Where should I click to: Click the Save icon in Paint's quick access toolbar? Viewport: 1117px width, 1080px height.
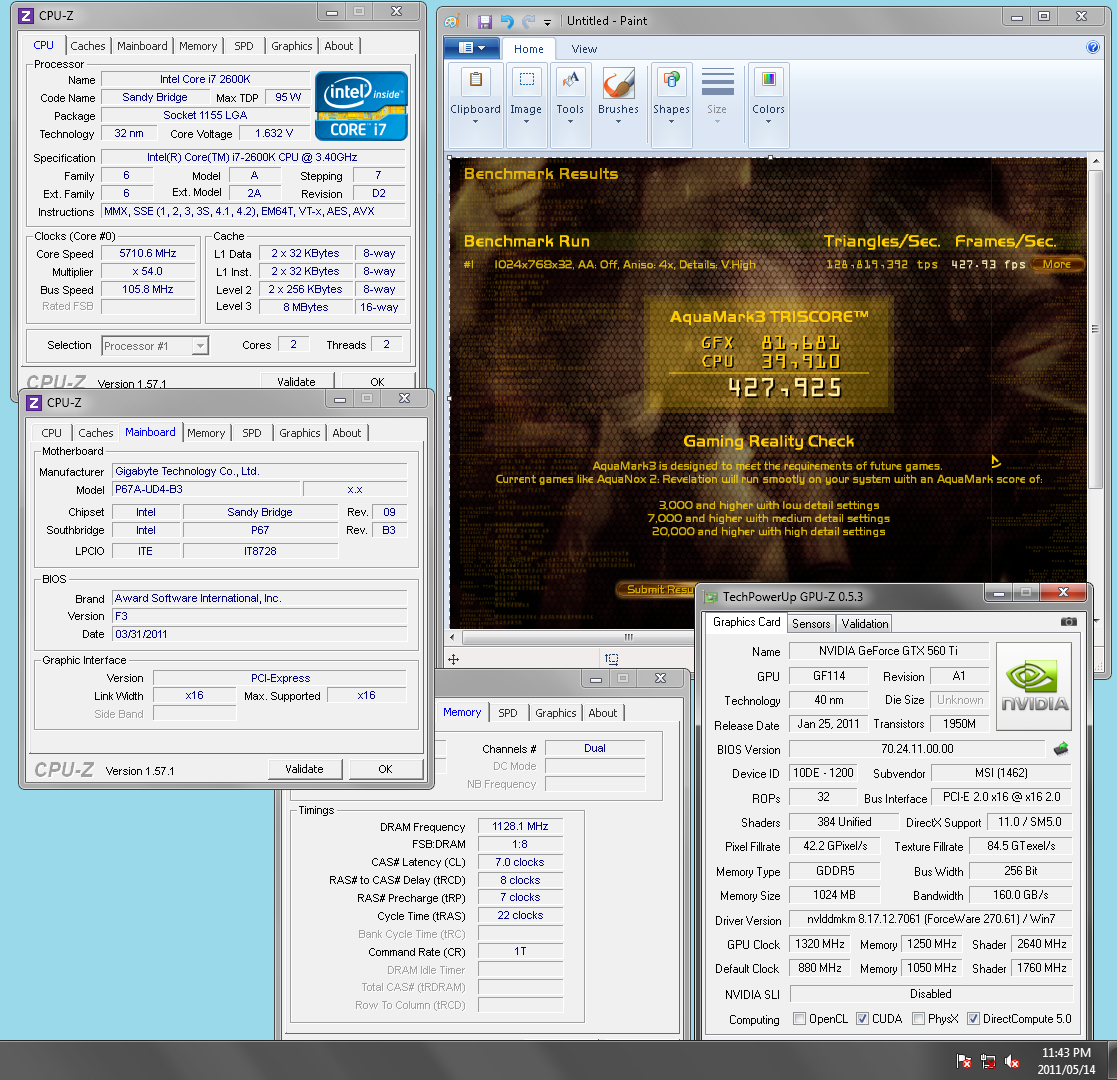click(485, 21)
